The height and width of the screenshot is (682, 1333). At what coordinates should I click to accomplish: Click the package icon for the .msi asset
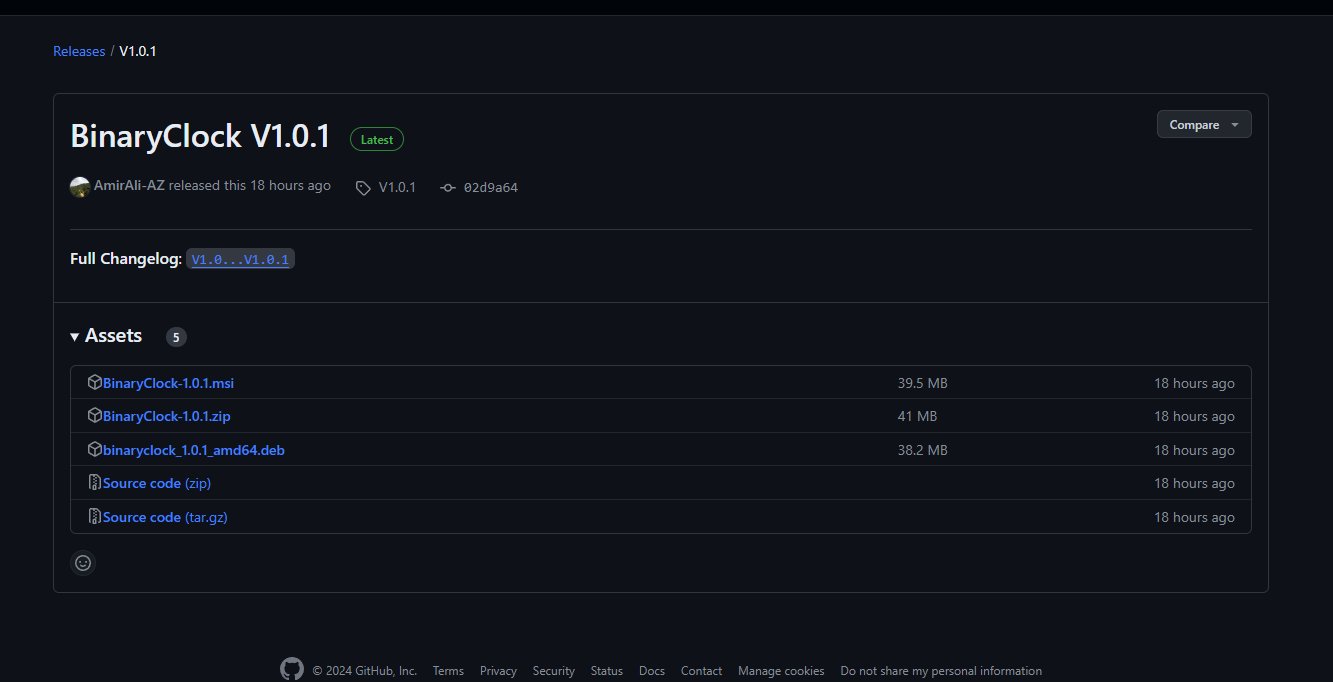point(95,383)
